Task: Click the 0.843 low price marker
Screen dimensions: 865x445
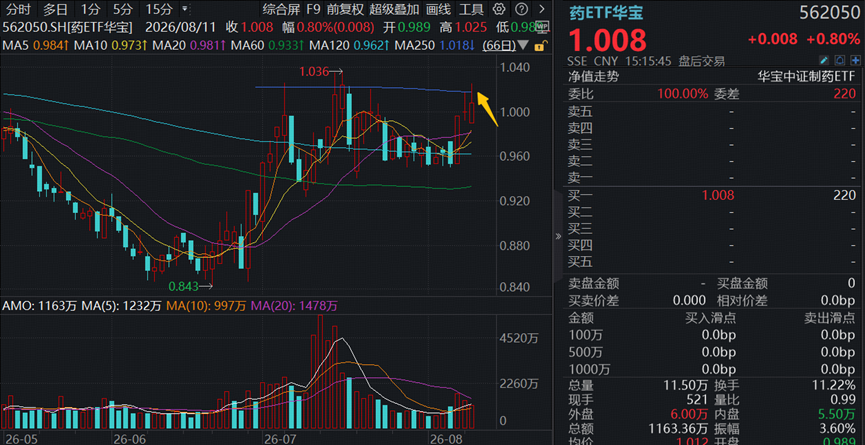Action: click(184, 286)
